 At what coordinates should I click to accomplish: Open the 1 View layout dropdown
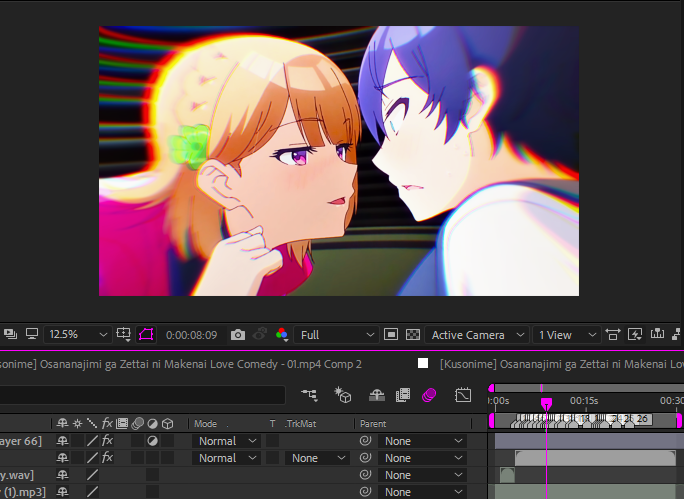point(567,335)
